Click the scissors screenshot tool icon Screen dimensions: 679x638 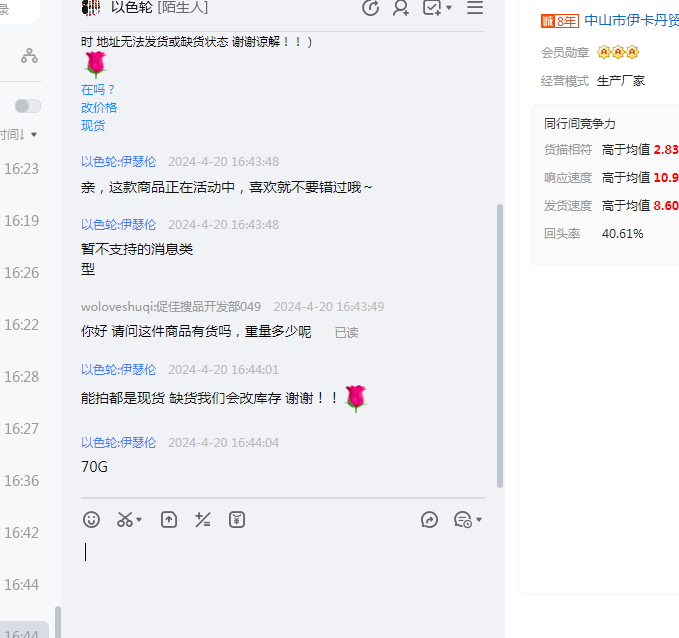[125, 519]
